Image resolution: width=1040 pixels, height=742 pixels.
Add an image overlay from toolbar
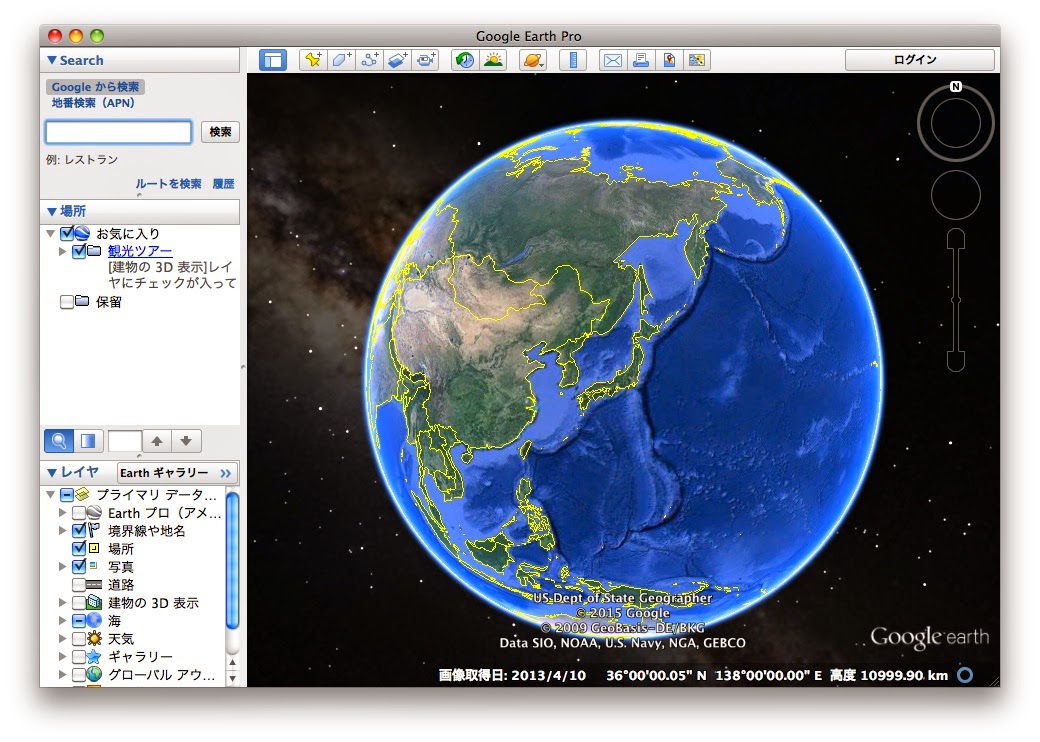[x=397, y=60]
